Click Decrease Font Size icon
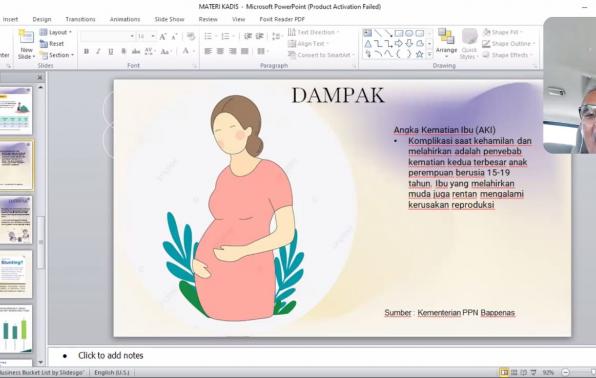This screenshot has width=596, height=378. 174,37
